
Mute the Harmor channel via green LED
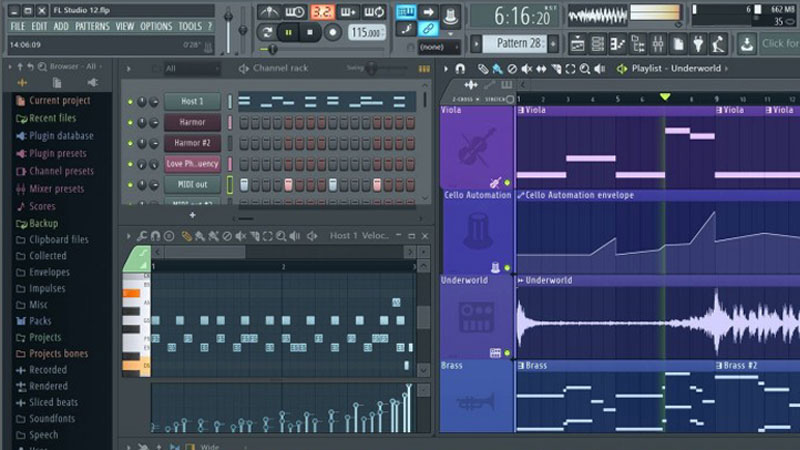[x=129, y=122]
